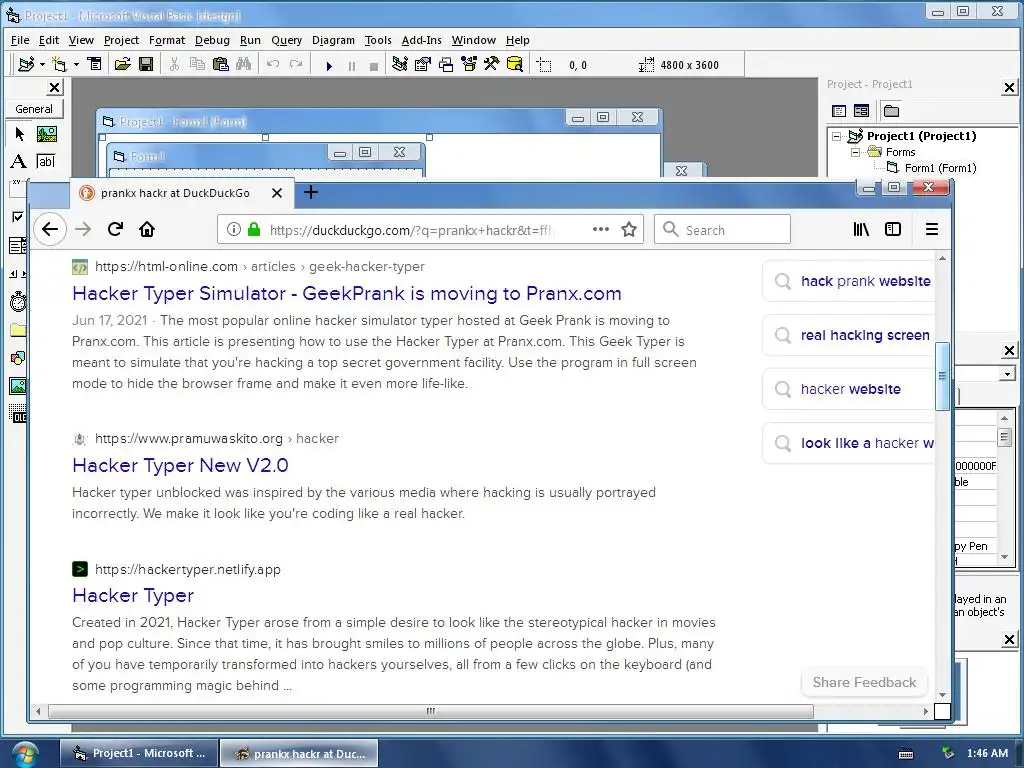
Task: Open the Project menu
Action: (121, 40)
